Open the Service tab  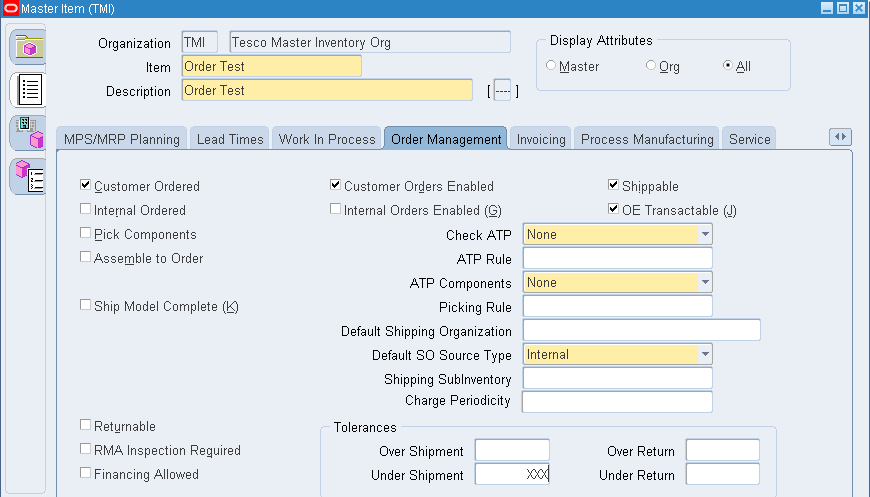749,139
